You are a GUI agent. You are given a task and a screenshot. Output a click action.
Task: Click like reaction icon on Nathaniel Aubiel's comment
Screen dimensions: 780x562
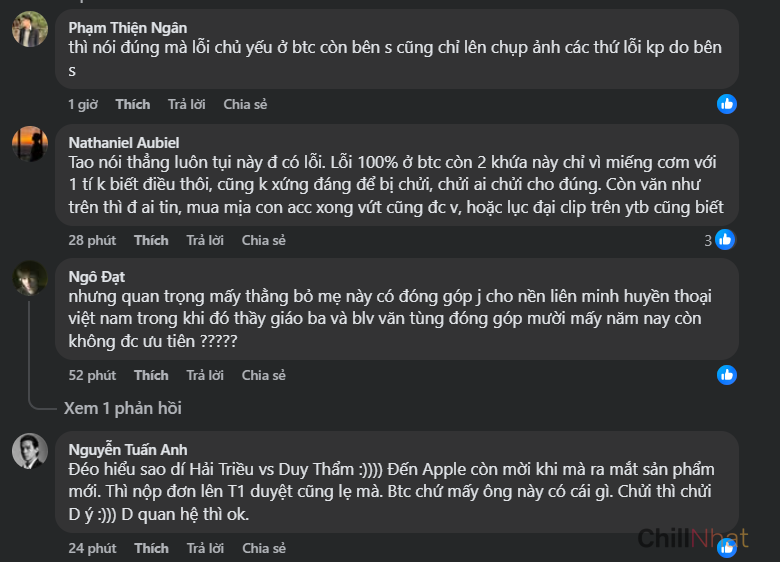(726, 239)
